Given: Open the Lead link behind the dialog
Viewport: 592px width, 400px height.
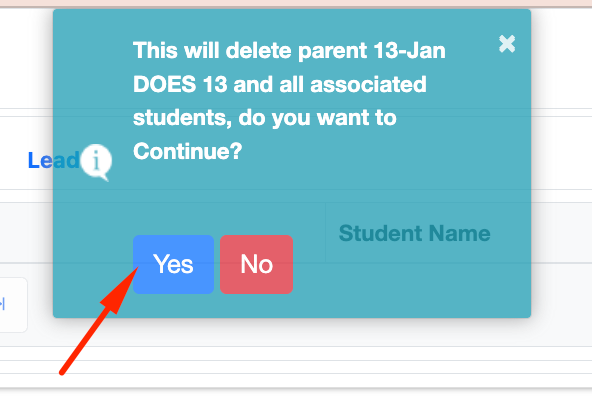Looking at the screenshot, I should click(53, 160).
